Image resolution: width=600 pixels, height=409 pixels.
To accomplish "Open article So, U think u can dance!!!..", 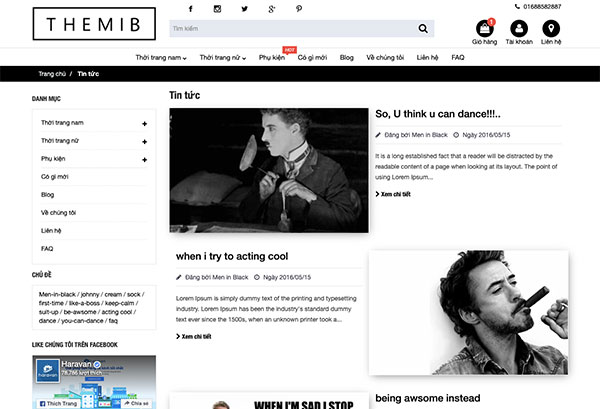I will click(438, 114).
